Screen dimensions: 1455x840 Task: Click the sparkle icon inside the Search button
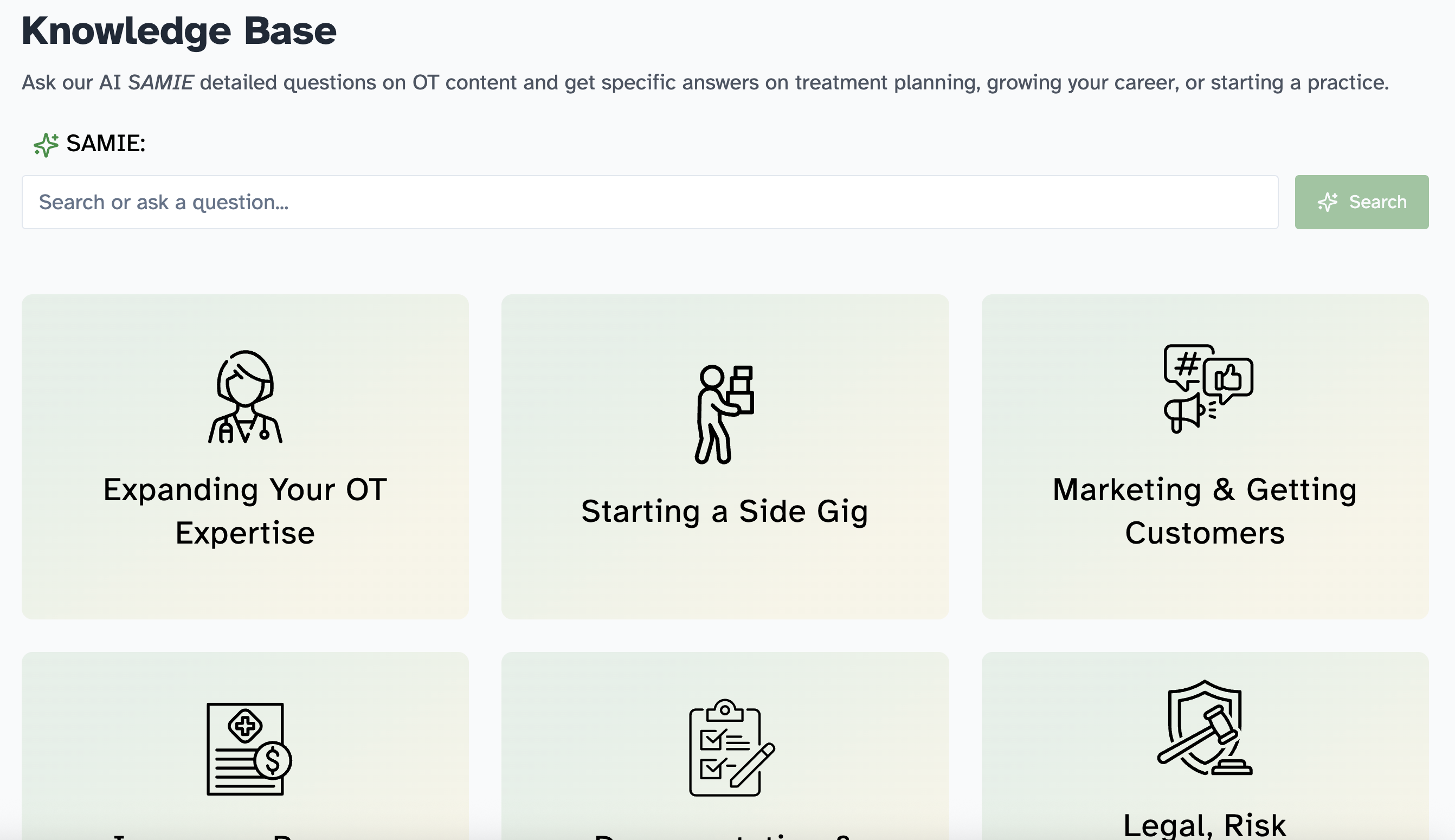1328,202
